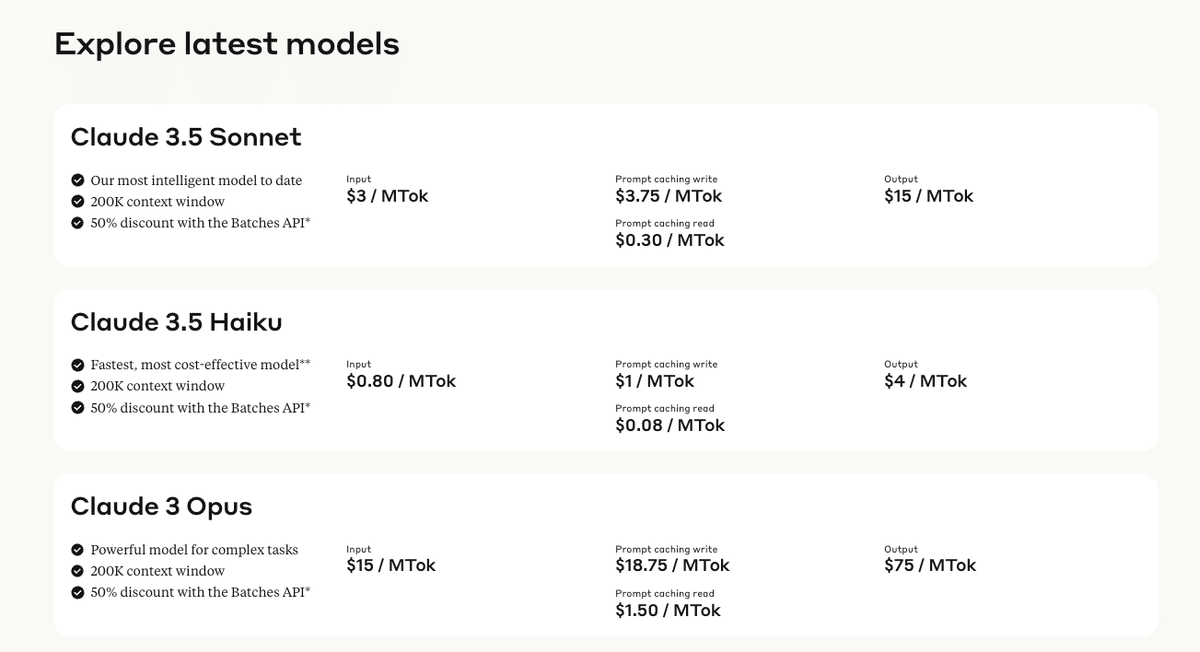The image size is (1200, 652).
Task: Click the checkmark beside Sonnet's 200K context window
Action: (x=77, y=202)
